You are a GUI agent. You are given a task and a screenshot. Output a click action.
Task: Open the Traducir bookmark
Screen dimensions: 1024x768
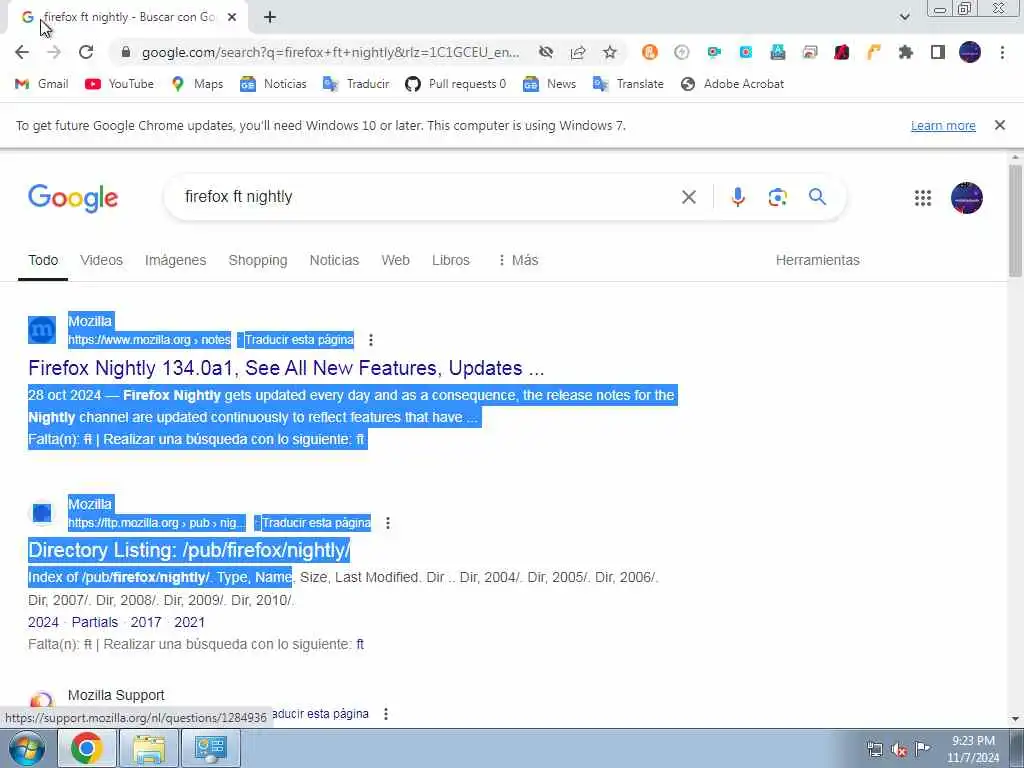coord(356,84)
